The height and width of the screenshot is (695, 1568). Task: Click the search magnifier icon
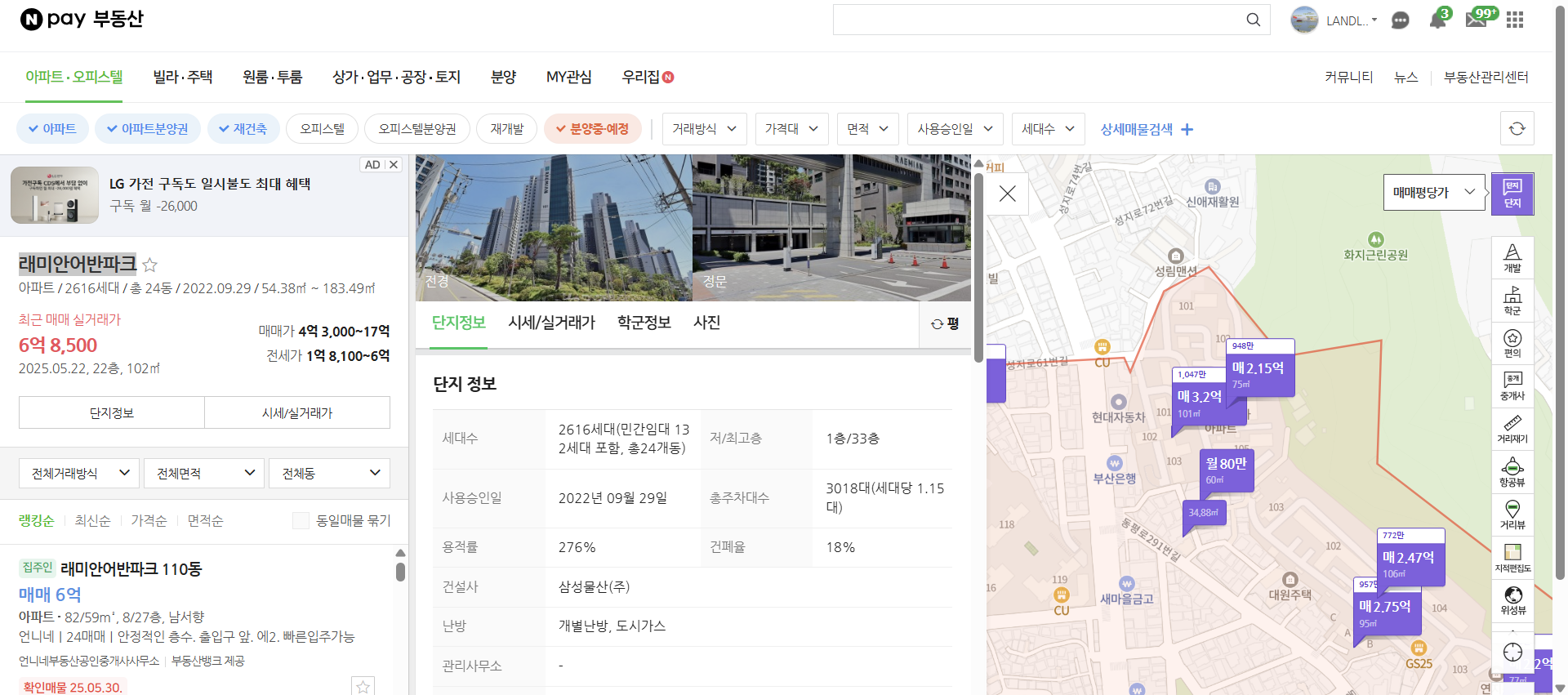point(1253,20)
